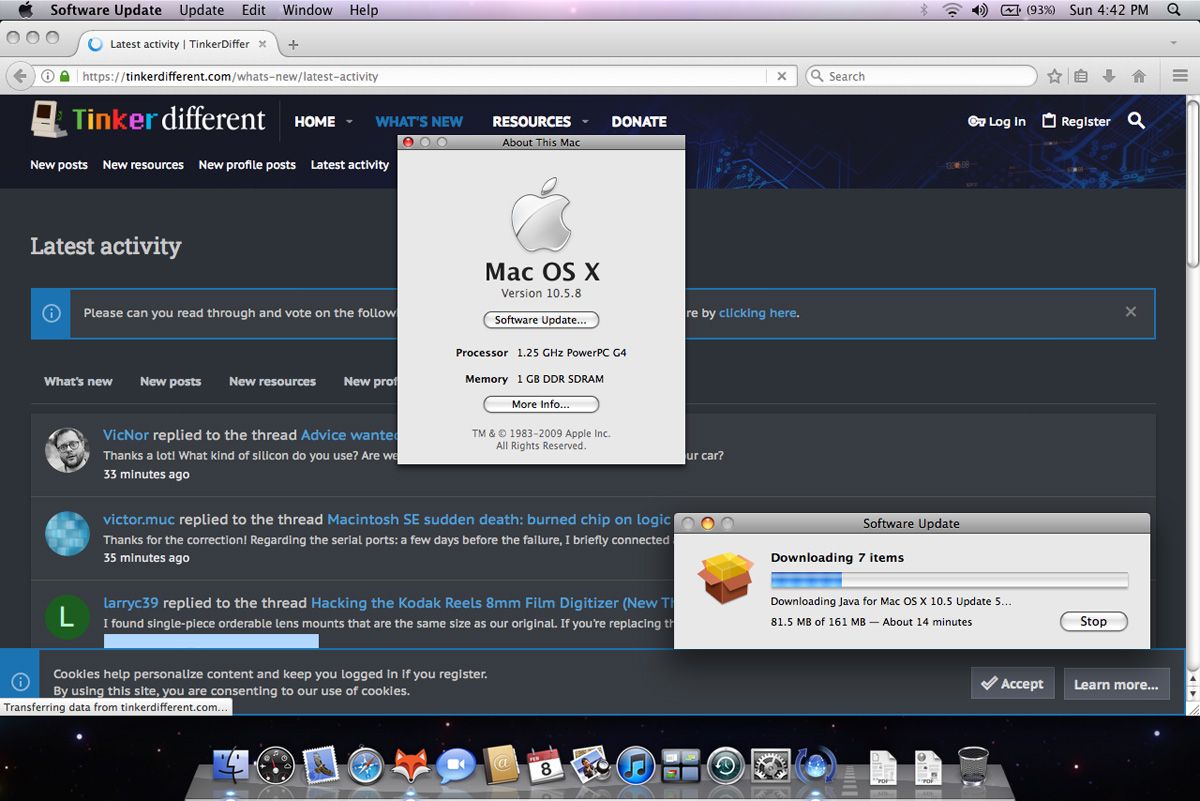
Task: Open the RESOURCES dropdown menu
Action: click(x=532, y=121)
